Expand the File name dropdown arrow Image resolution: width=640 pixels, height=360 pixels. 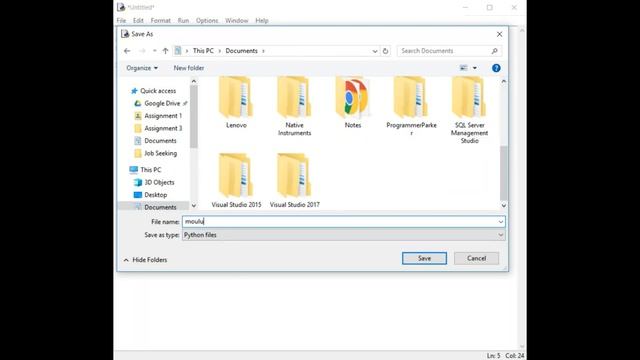coord(500,222)
